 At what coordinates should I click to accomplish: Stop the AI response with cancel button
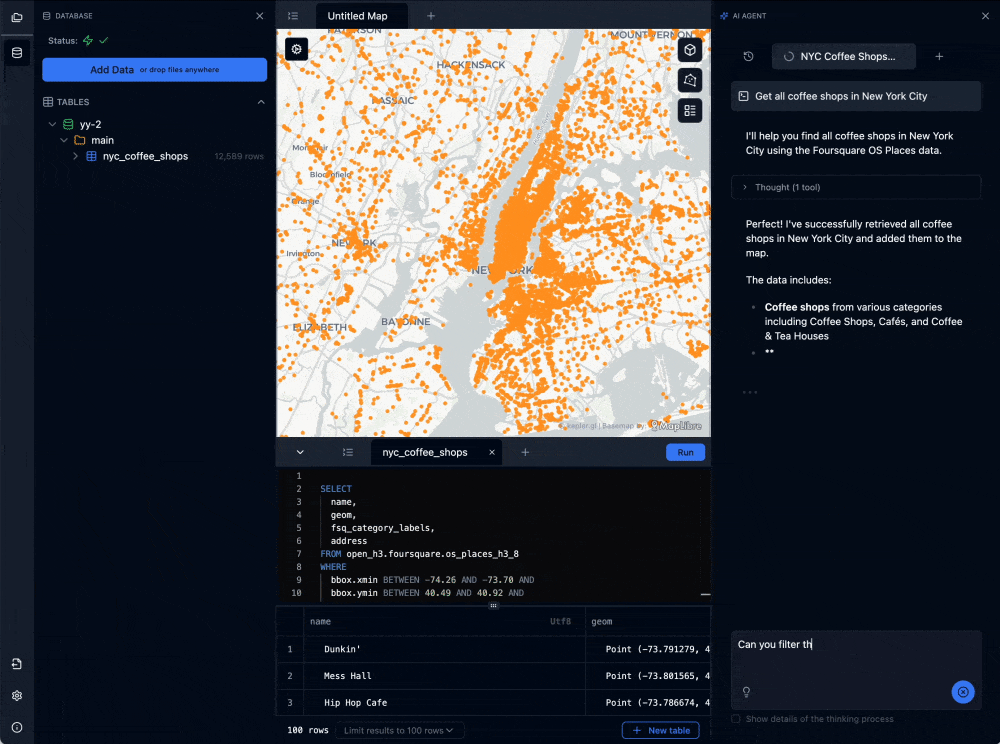click(x=963, y=692)
